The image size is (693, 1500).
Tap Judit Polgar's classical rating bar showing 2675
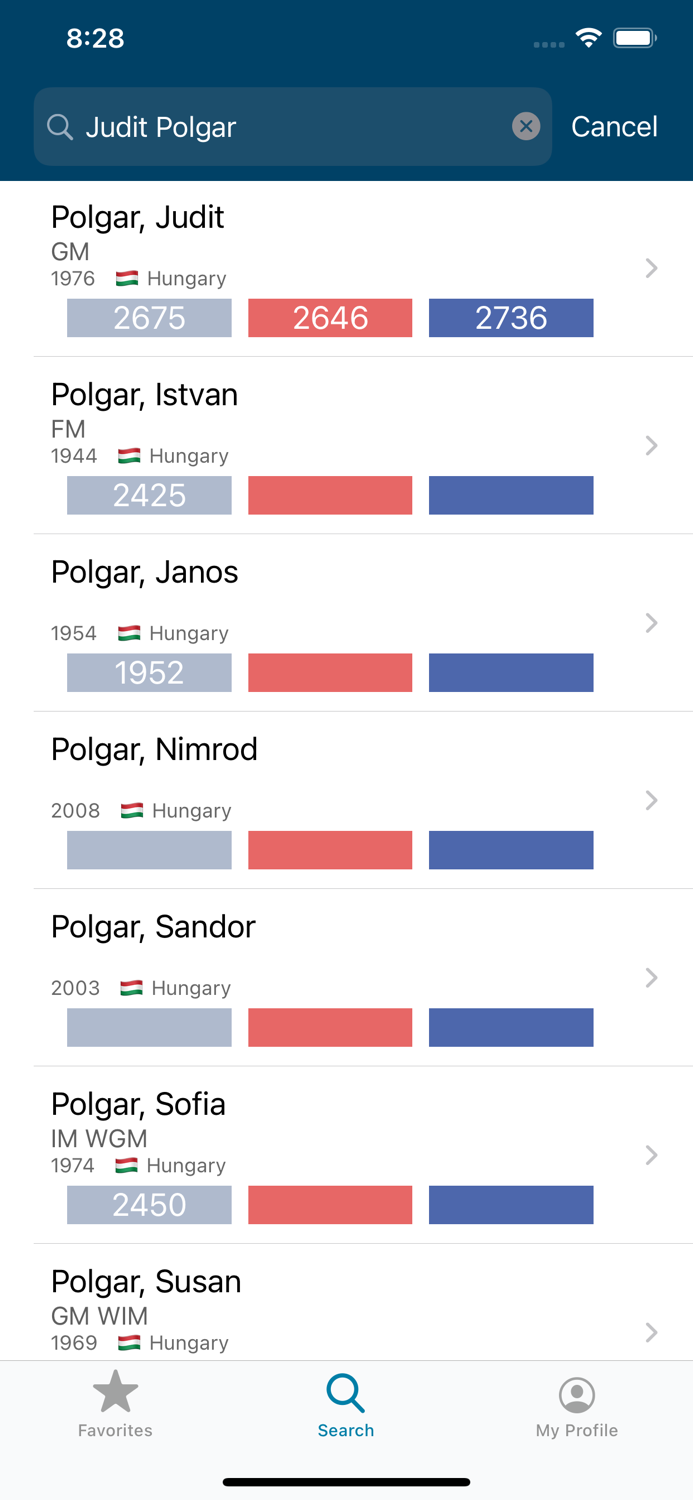(148, 317)
